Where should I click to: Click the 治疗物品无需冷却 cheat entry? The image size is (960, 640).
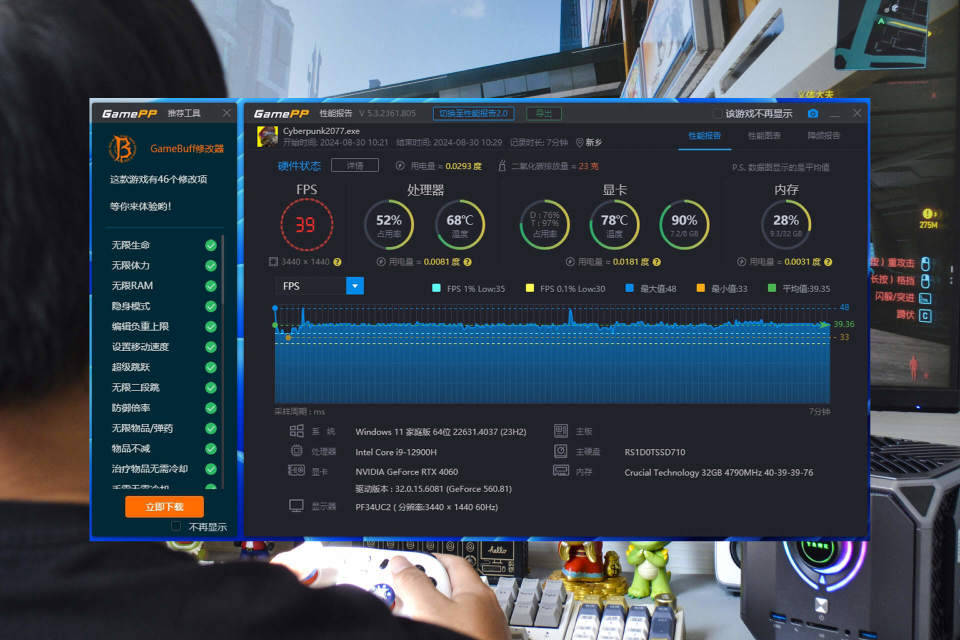[149, 469]
